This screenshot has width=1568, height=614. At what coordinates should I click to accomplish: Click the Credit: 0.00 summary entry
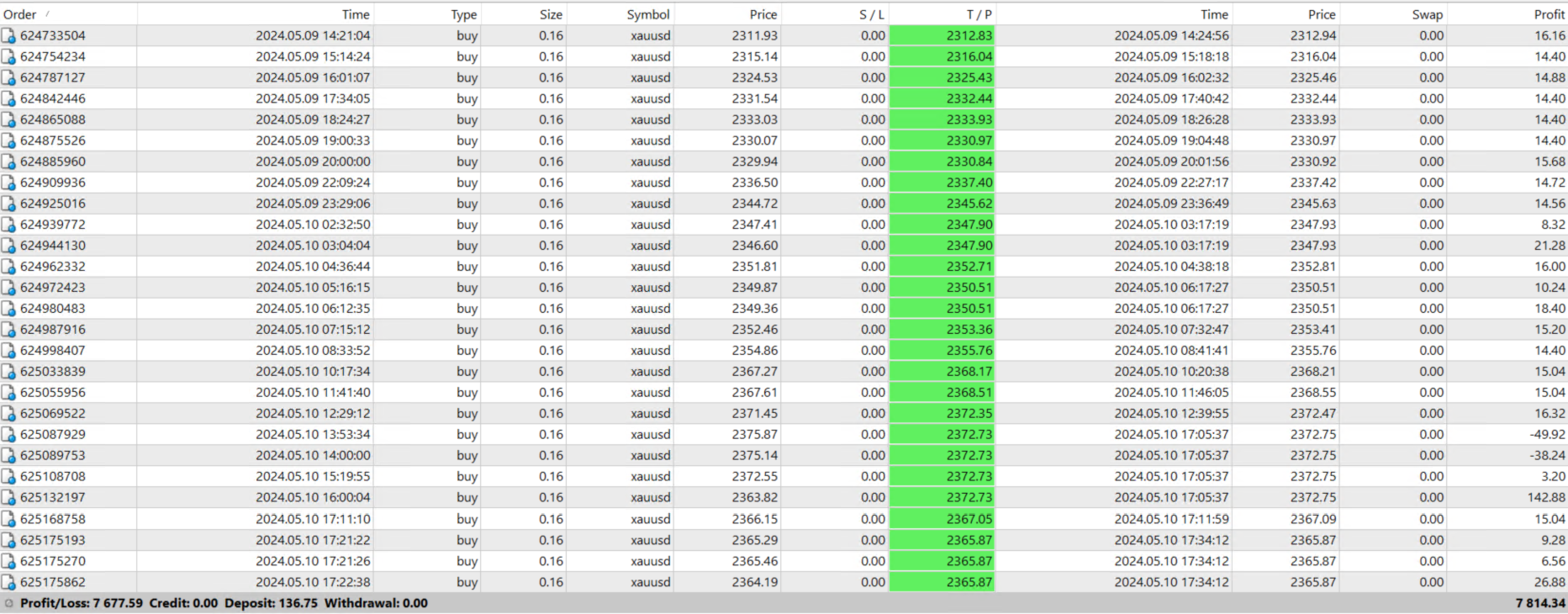click(183, 603)
